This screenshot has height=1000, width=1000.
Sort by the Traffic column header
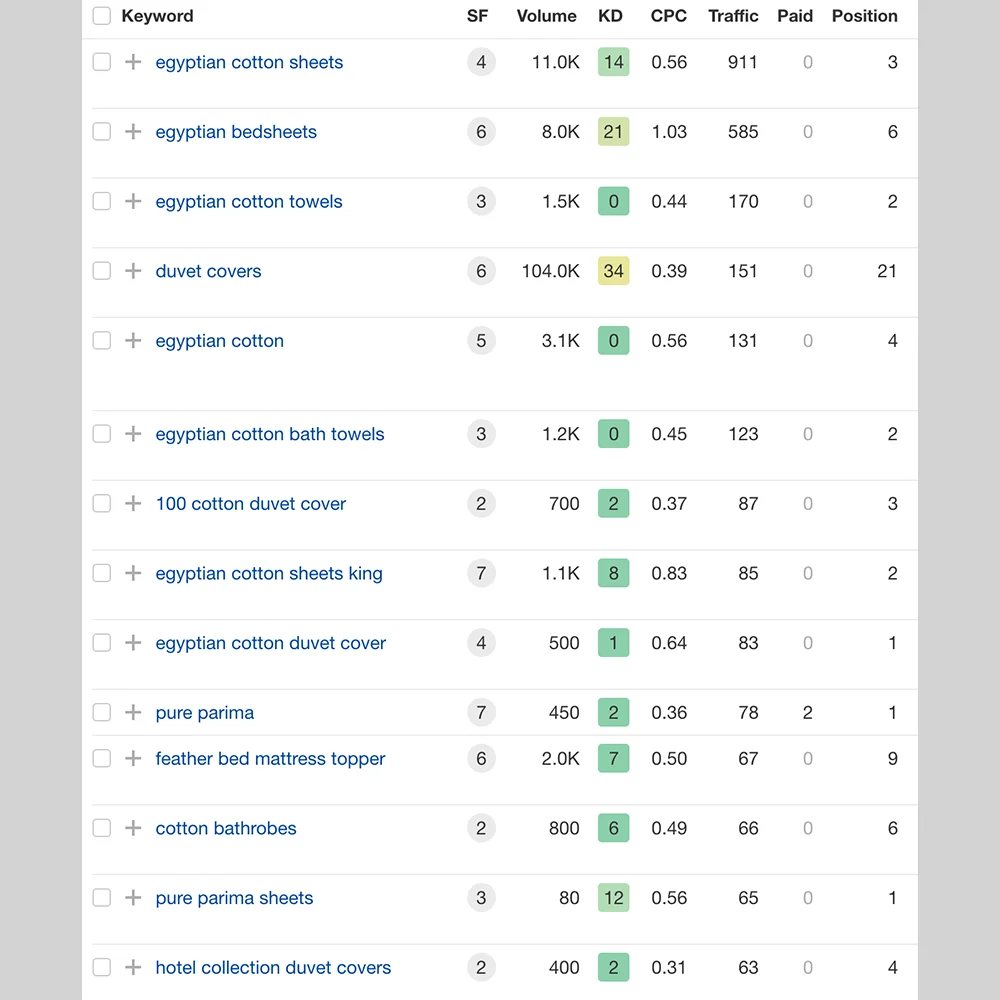click(734, 16)
